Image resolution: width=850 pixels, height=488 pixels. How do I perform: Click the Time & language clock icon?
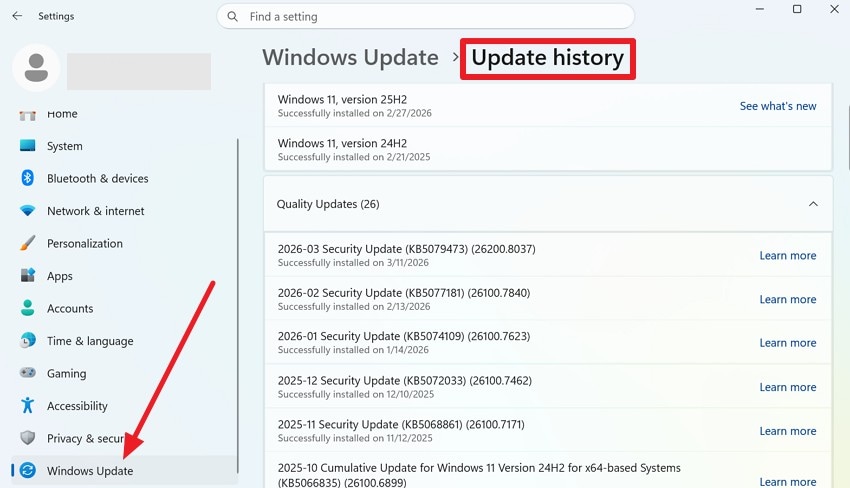pyautogui.click(x=28, y=341)
